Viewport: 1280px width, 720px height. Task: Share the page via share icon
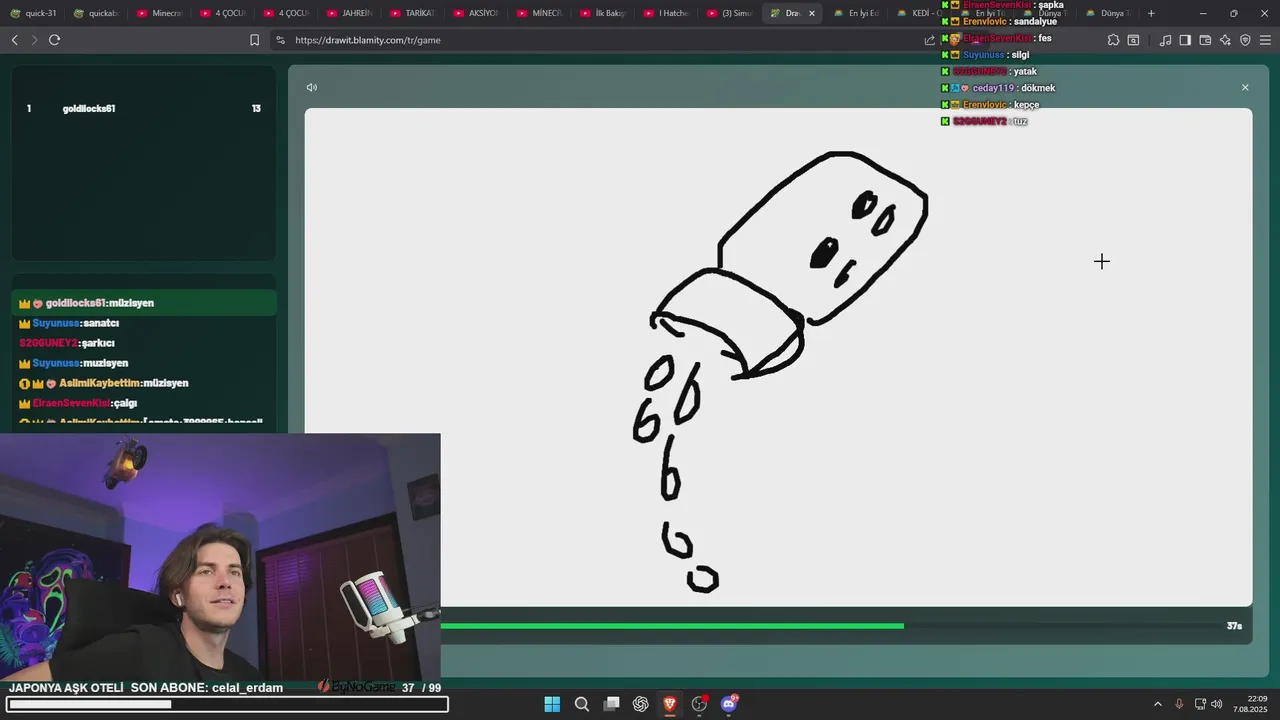pyautogui.click(x=930, y=40)
